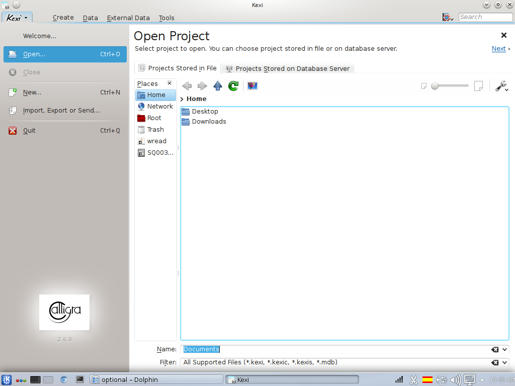
Task: Click the colored-dots activities icon in the taskbar
Action: click(x=21, y=380)
